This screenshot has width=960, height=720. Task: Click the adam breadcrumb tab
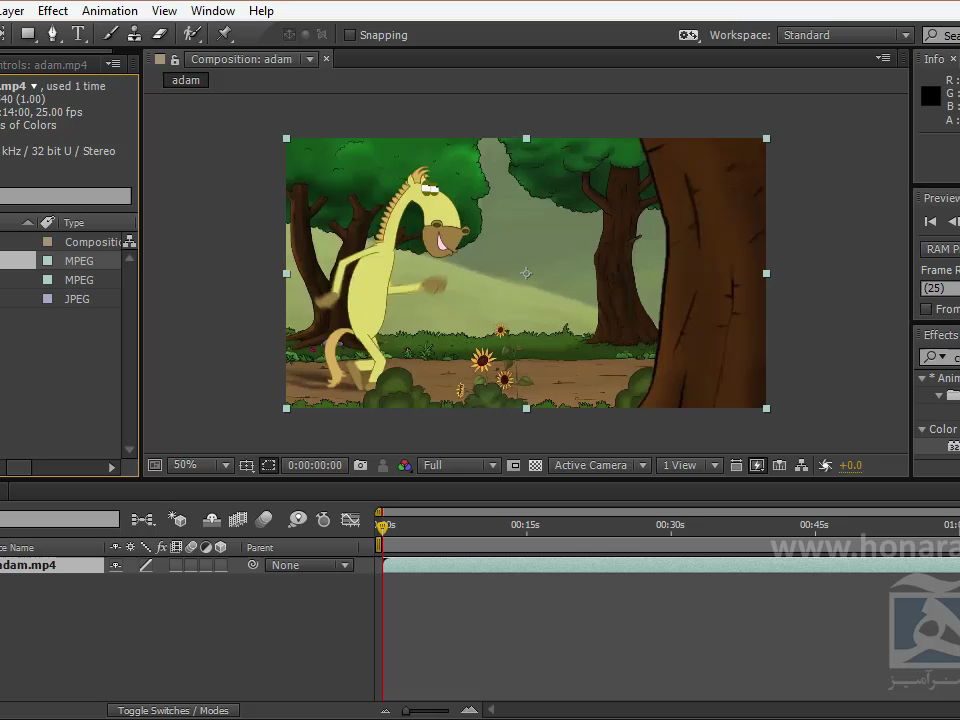point(186,80)
